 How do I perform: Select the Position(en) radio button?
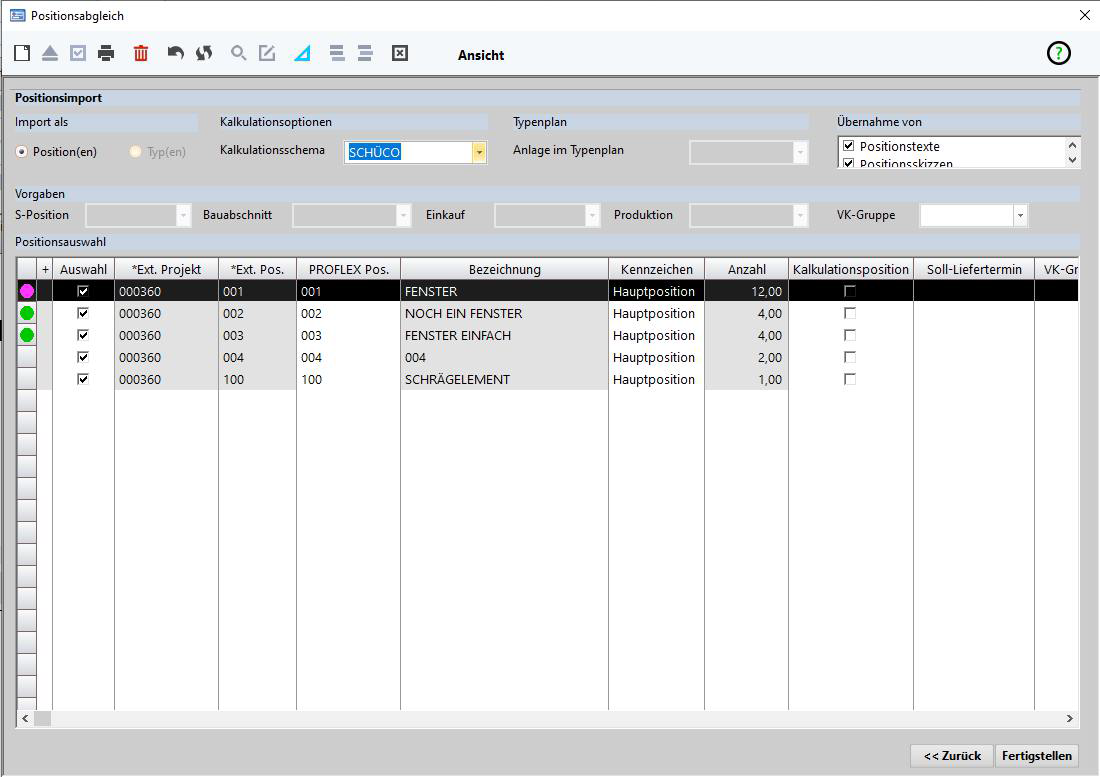pyautogui.click(x=22, y=152)
